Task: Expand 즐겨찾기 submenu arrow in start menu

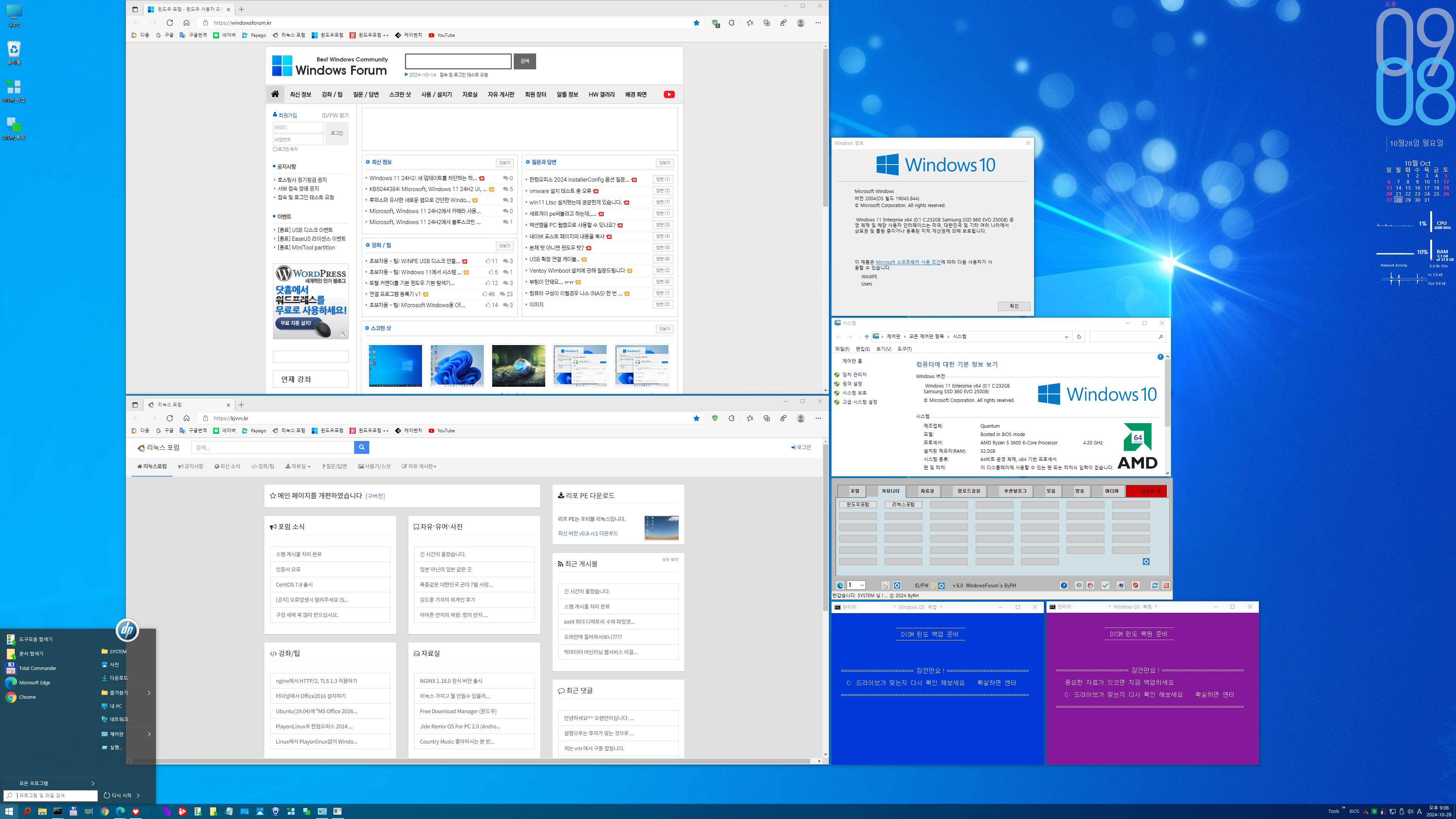Action: tap(149, 692)
